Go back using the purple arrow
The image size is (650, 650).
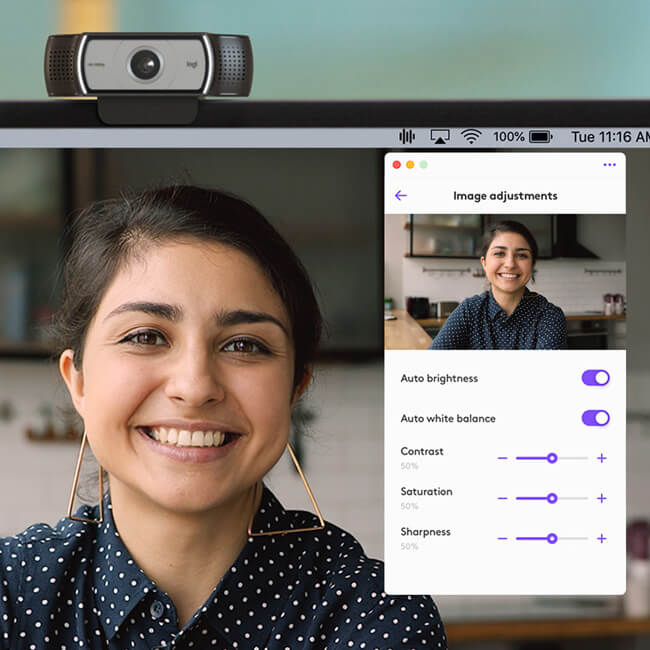point(401,196)
